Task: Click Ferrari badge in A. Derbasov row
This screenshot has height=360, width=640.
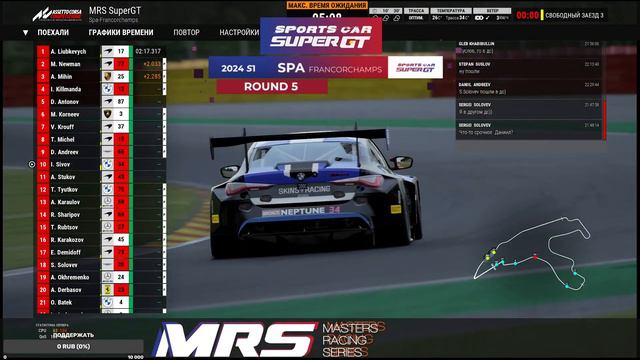Action: tap(107, 290)
